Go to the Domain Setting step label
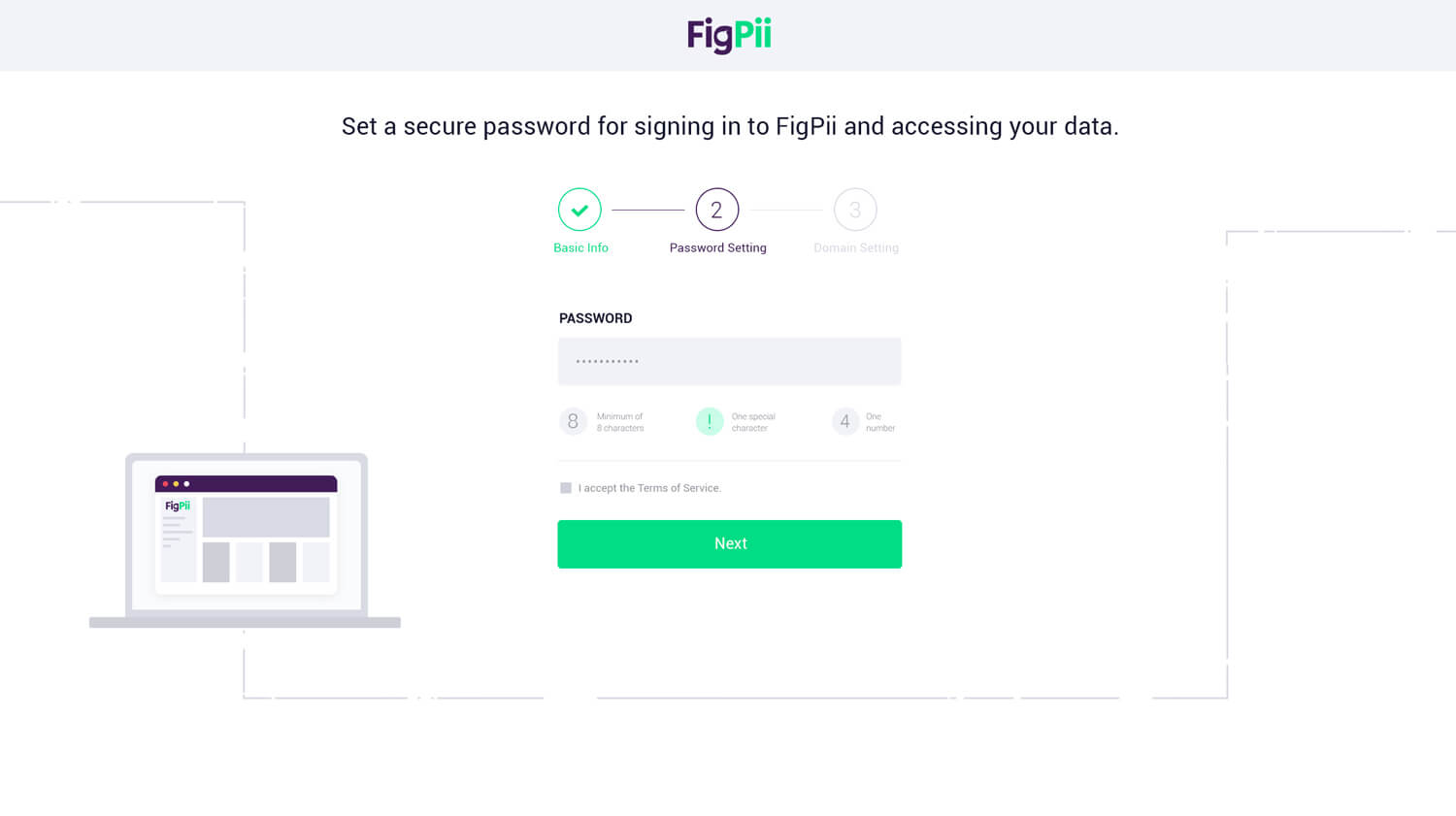The image size is (1456, 816). pyautogui.click(x=856, y=248)
